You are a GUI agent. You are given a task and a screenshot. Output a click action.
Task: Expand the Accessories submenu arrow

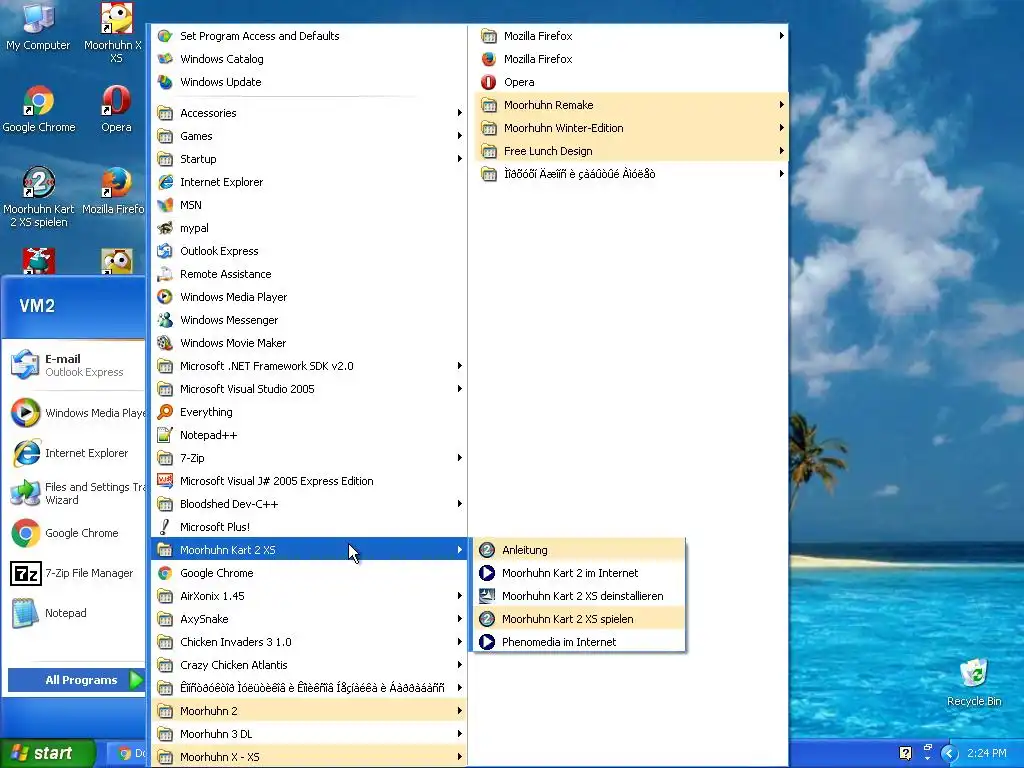click(460, 113)
